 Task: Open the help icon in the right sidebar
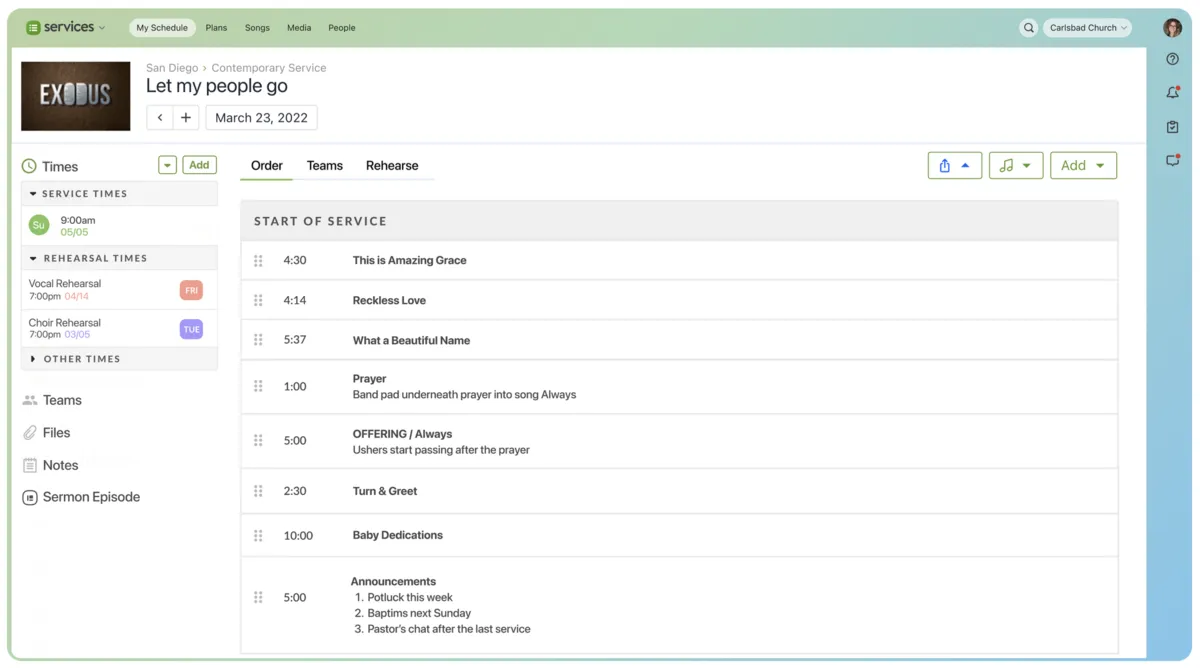pos(1172,59)
